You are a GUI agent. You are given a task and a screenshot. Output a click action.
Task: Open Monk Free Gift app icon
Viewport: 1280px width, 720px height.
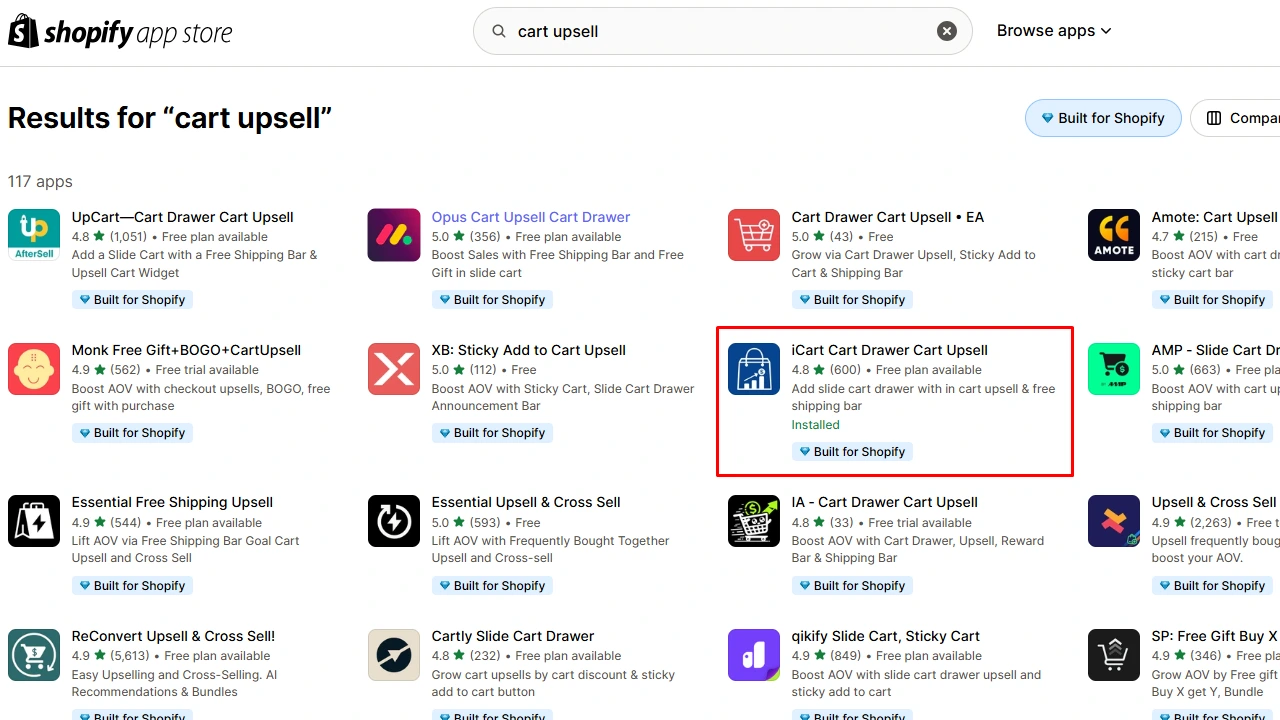[34, 368]
